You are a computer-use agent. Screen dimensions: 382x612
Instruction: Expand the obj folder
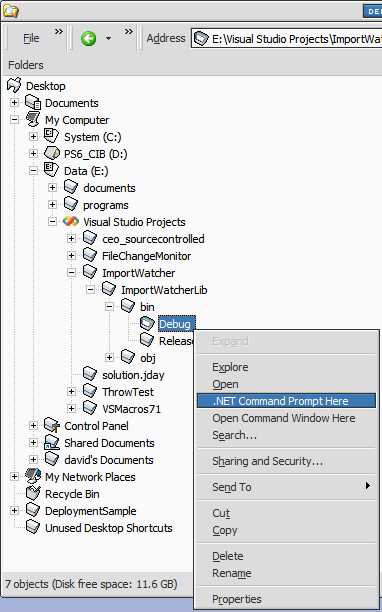tap(110, 358)
